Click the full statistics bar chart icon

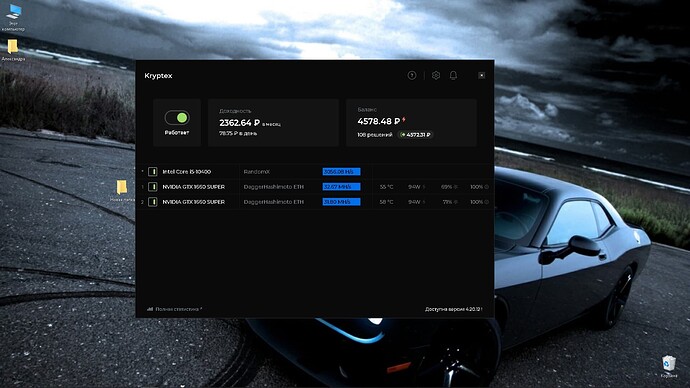(150, 309)
